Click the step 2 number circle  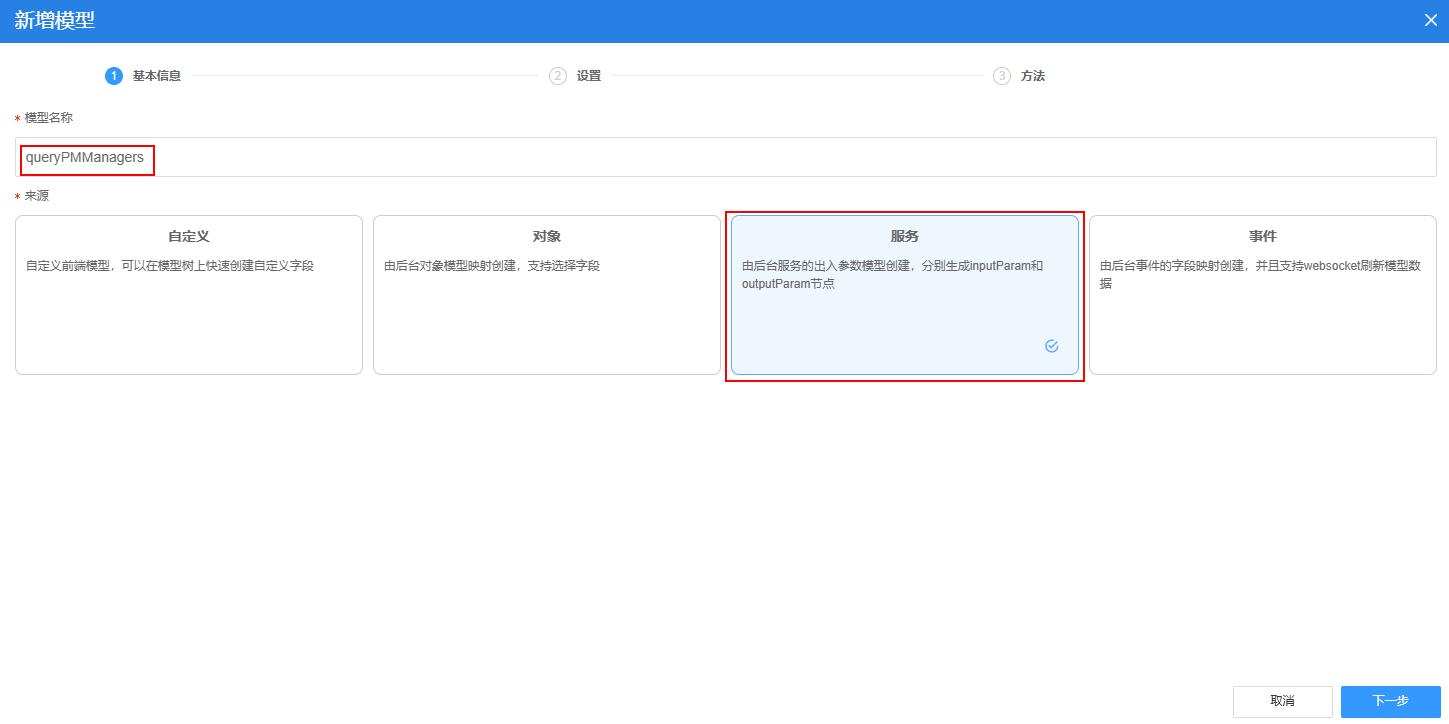click(558, 76)
